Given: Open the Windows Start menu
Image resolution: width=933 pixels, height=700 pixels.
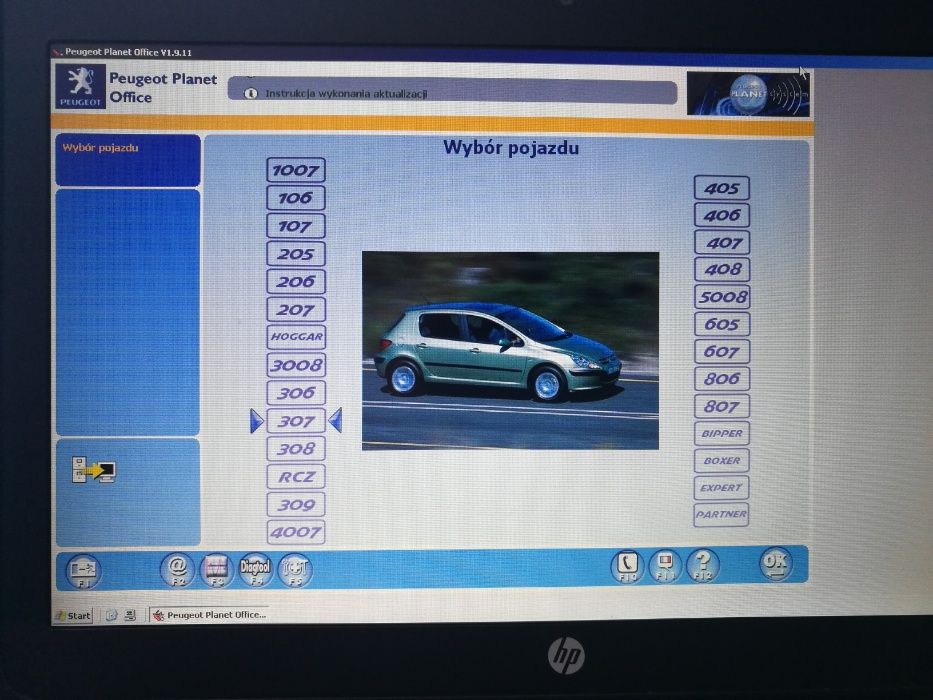Looking at the screenshot, I should click(73, 615).
